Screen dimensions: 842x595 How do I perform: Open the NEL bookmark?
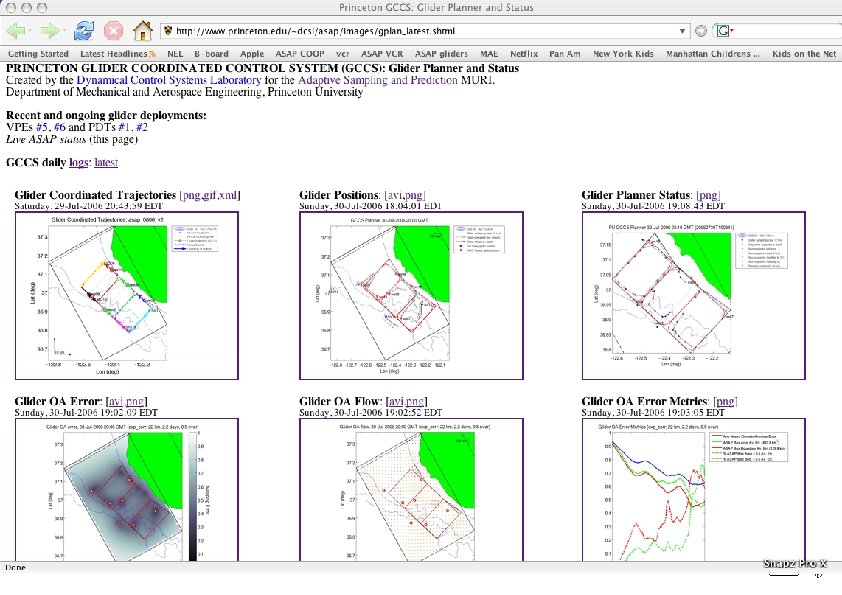click(175, 54)
